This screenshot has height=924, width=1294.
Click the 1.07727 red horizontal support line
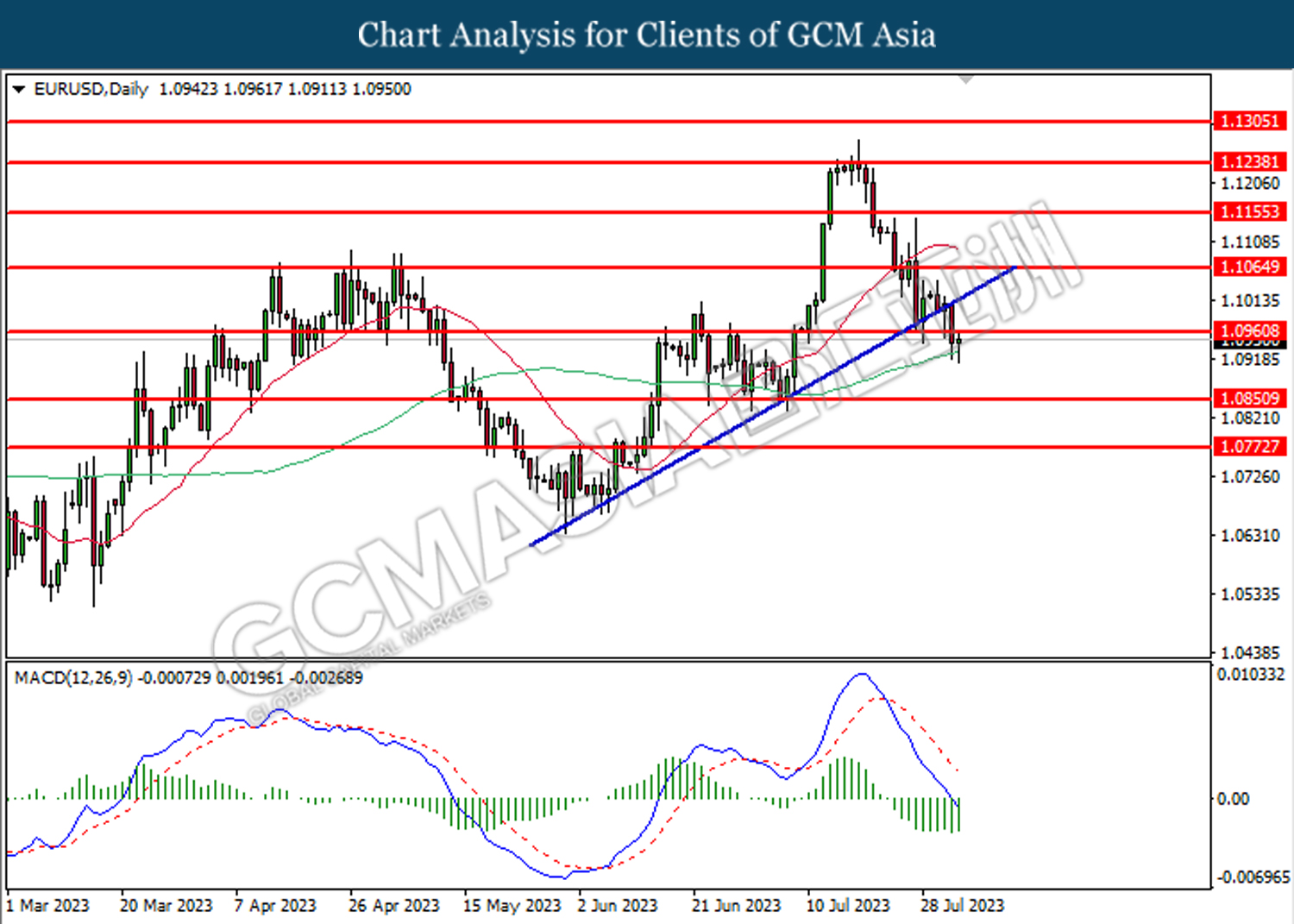click(609, 447)
